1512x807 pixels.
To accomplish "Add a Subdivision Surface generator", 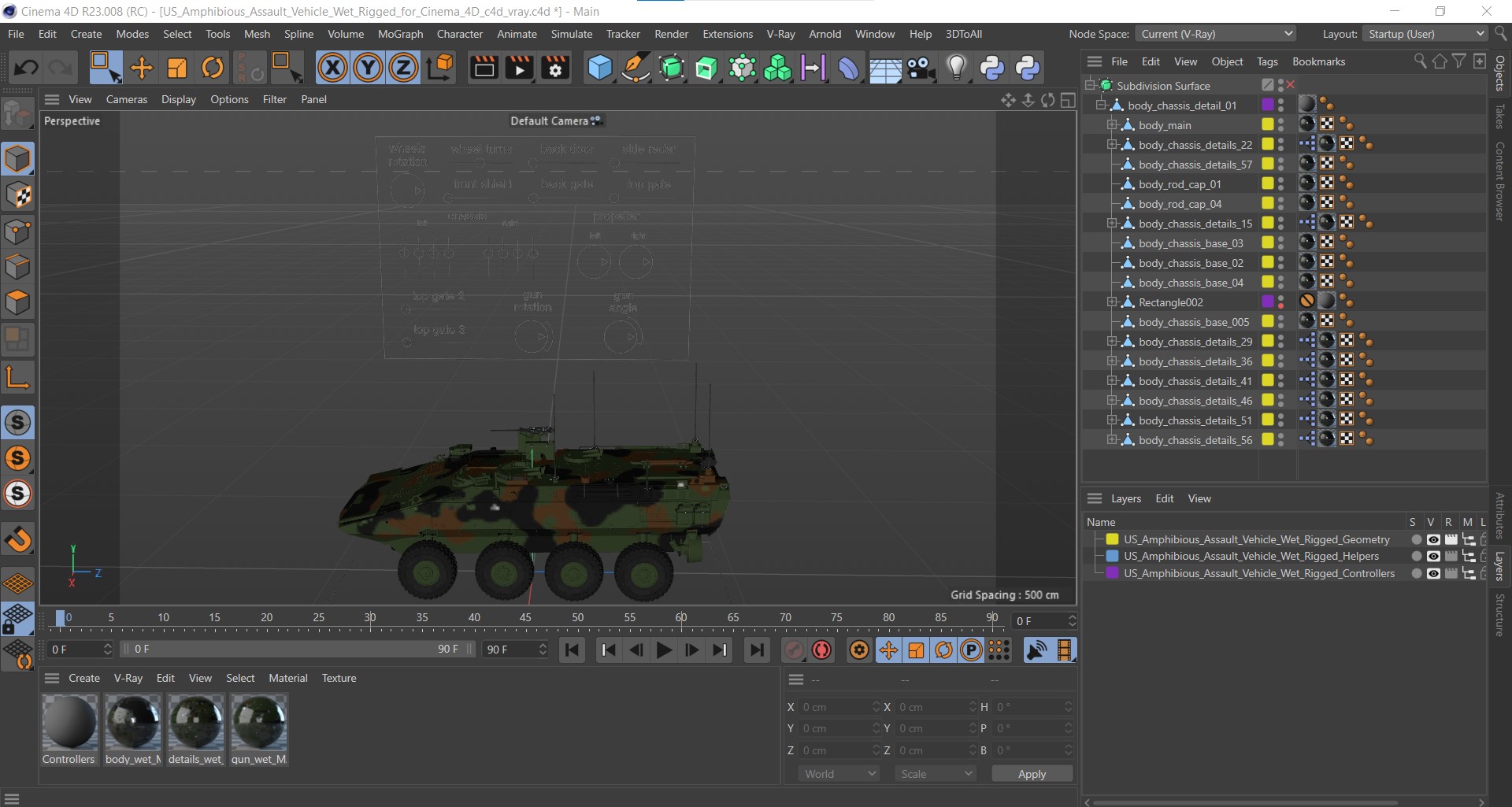I will pos(671,68).
